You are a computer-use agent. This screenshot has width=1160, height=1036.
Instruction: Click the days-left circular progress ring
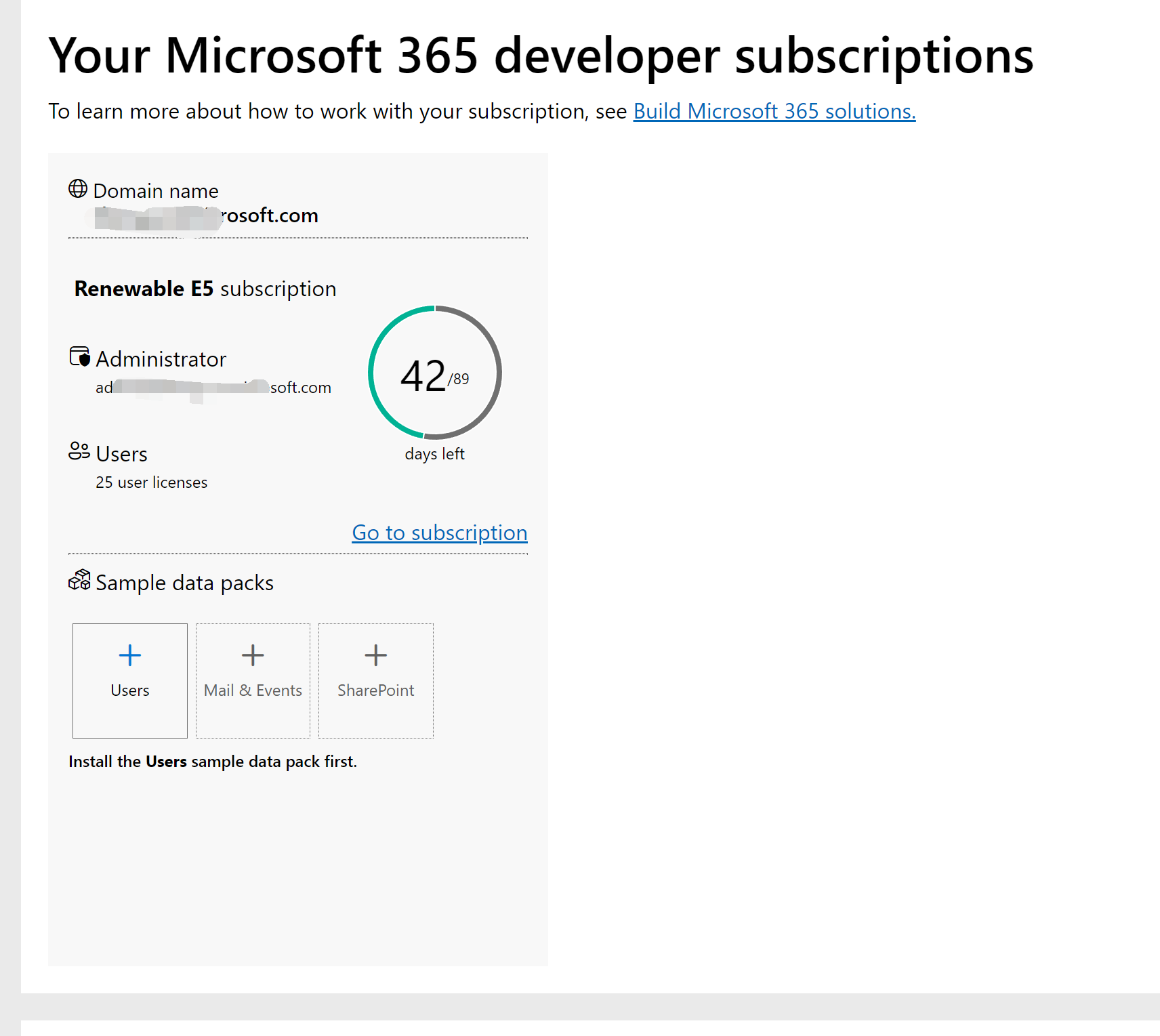[435, 373]
